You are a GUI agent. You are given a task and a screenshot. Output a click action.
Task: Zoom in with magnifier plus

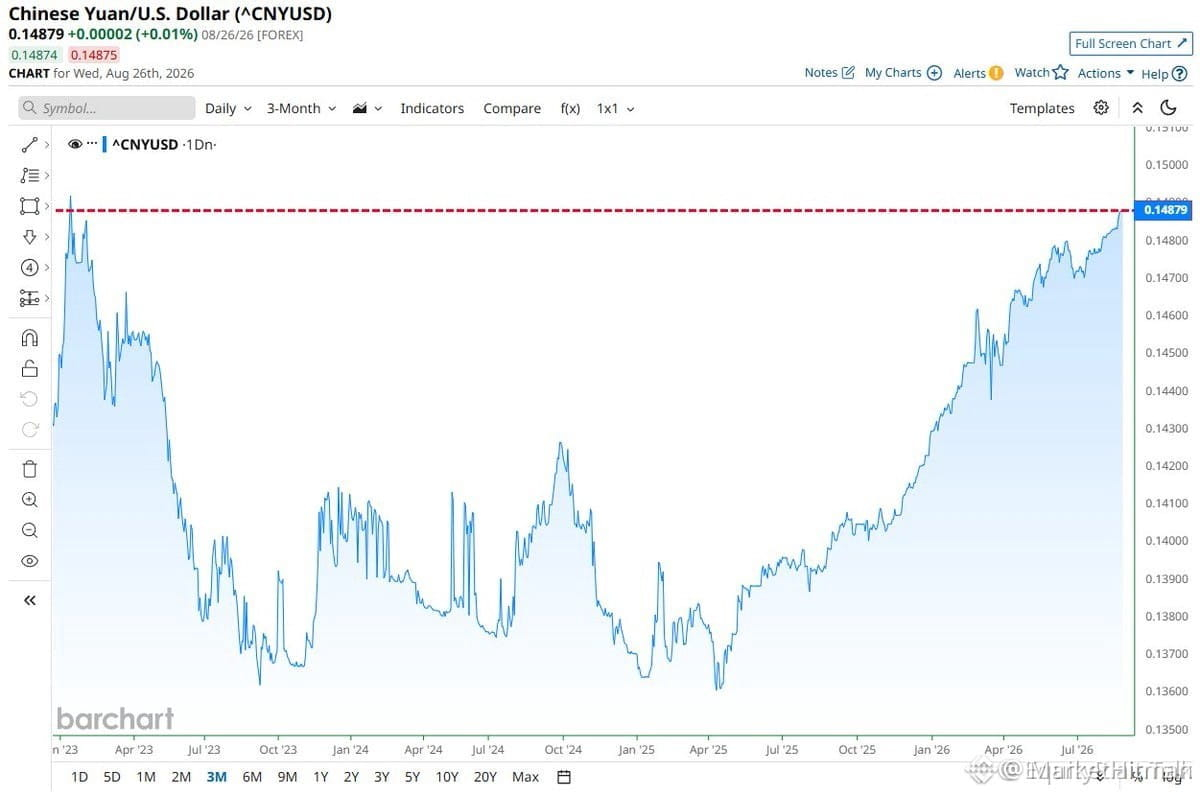click(x=29, y=500)
